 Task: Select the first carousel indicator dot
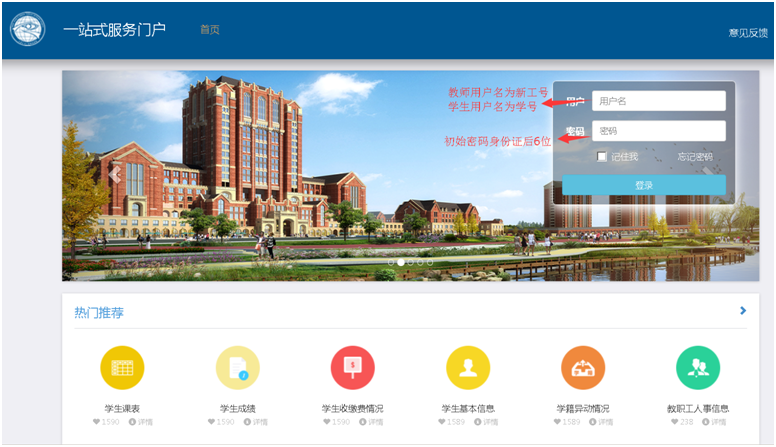click(x=390, y=262)
